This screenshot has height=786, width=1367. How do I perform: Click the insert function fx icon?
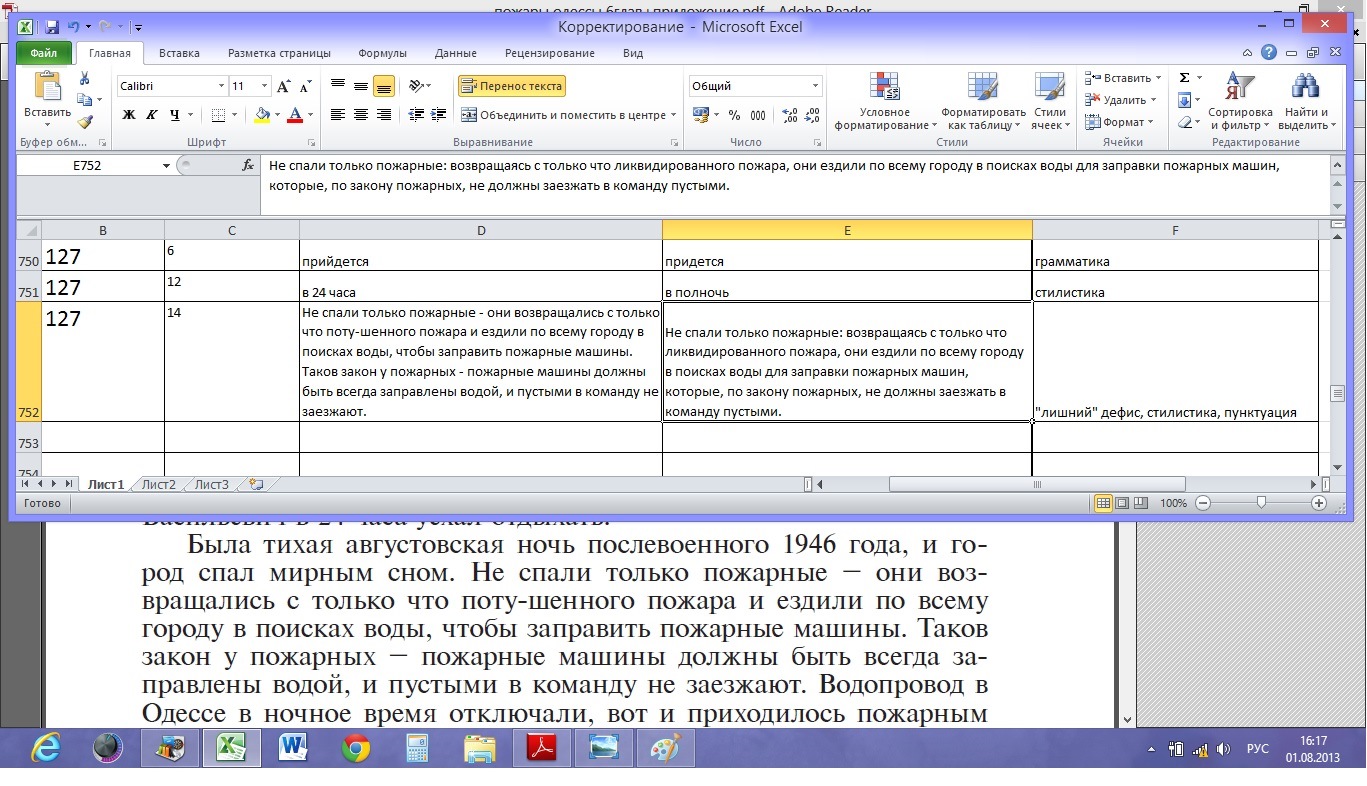(248, 166)
